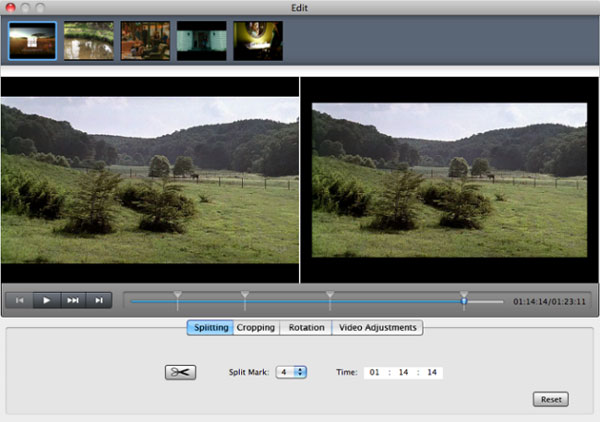
Task: Select the third video thumbnail, indoor scene
Action: 145,41
